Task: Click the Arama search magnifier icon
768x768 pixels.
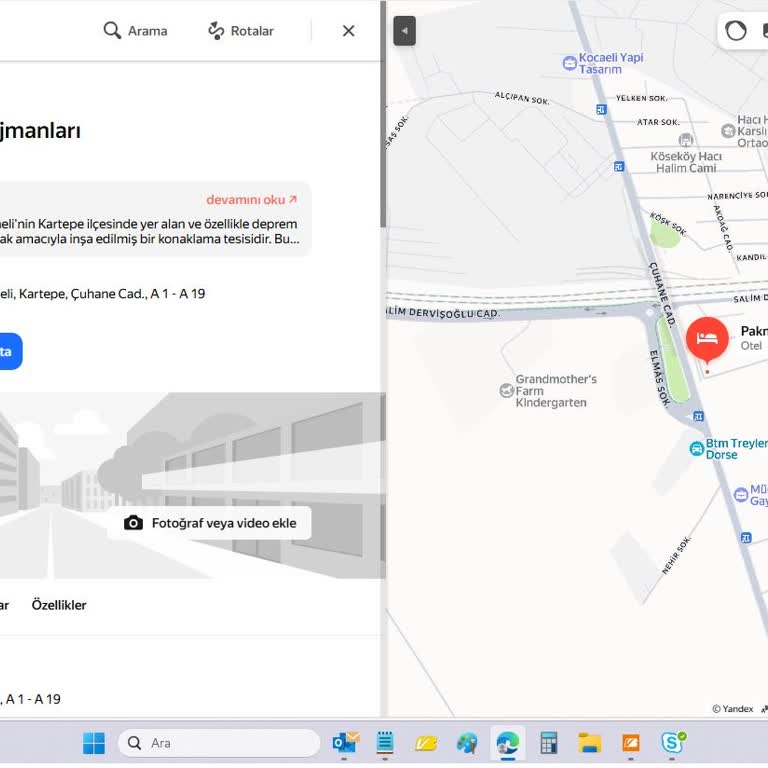Action: tap(113, 31)
